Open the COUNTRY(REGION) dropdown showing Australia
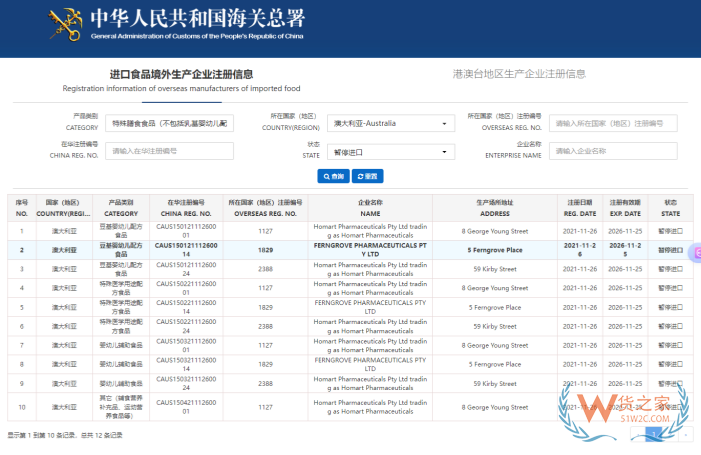Screen dimensions: 701x455 tap(391, 123)
